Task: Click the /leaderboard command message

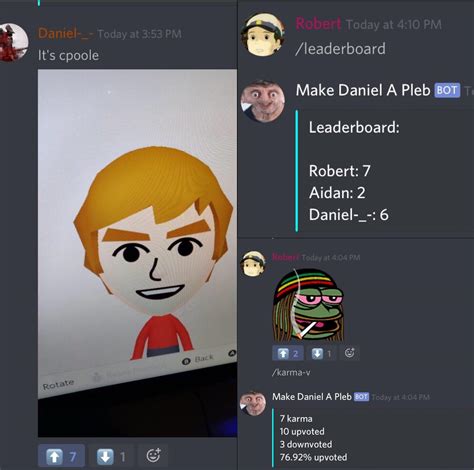Action: pos(340,49)
